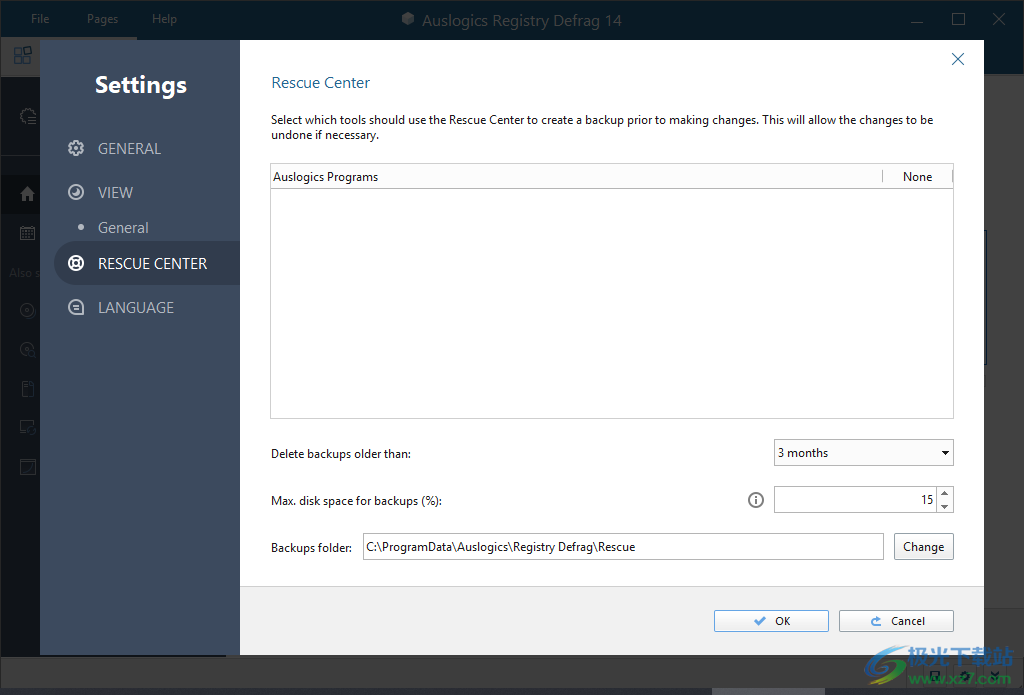Image resolution: width=1024 pixels, height=695 pixels.
Task: Click the Change button for backups folder
Action: click(x=923, y=547)
